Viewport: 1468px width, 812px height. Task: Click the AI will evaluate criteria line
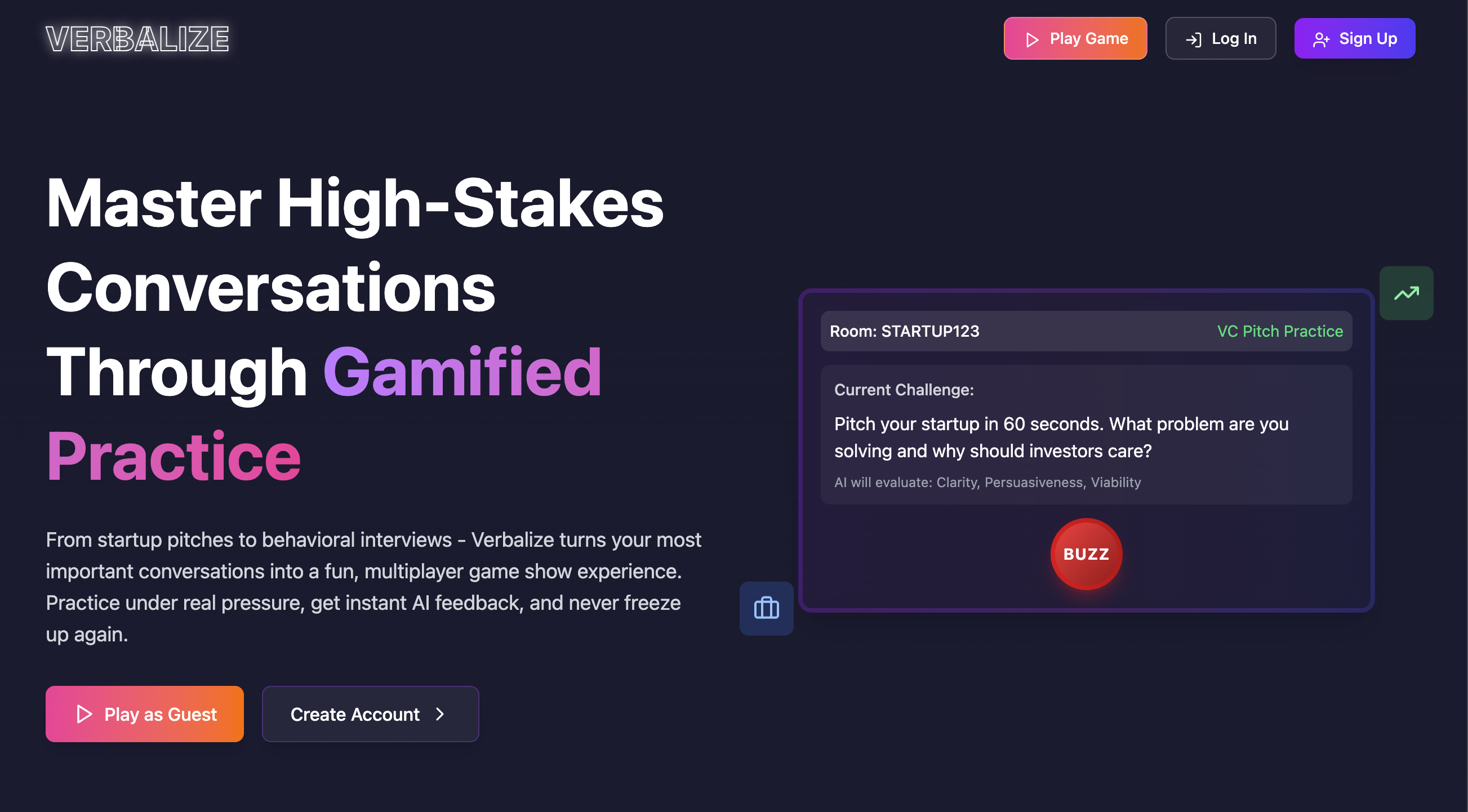click(987, 483)
